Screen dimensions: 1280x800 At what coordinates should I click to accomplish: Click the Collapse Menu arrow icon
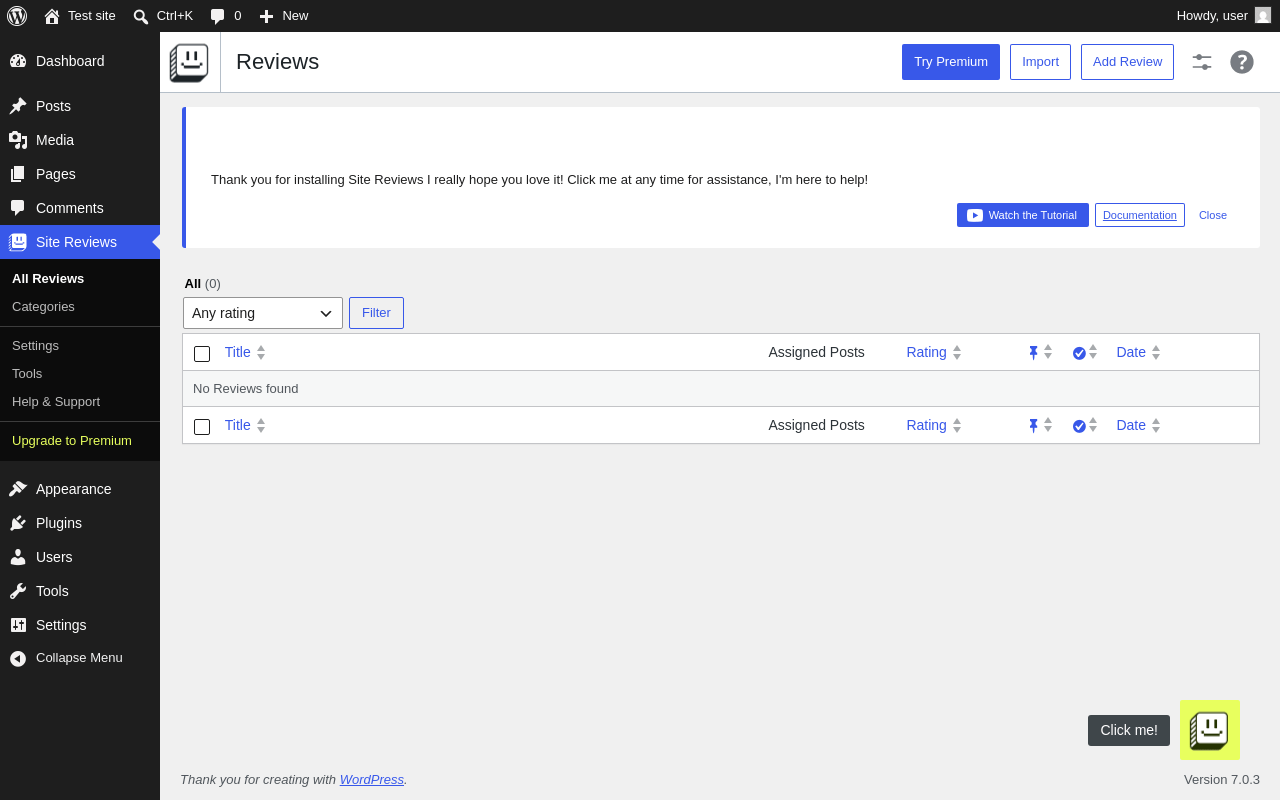[x=18, y=658]
